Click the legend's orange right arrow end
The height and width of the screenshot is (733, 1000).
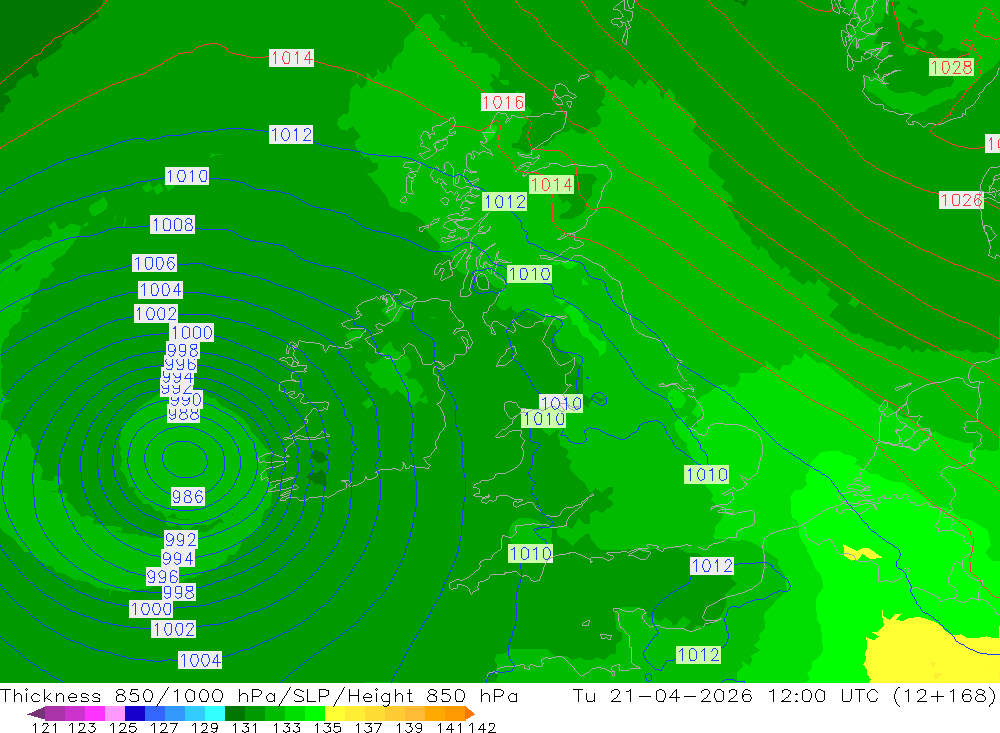[x=470, y=713]
